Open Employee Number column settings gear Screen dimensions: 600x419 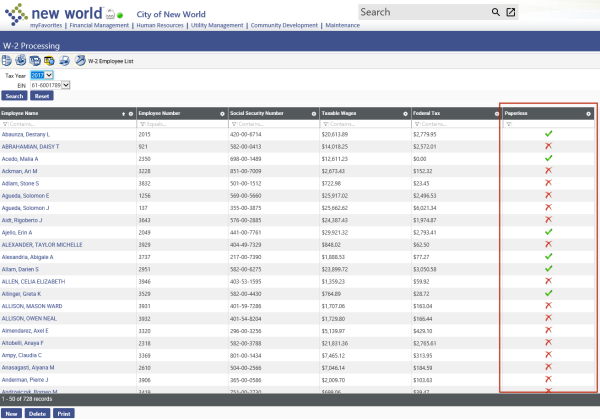222,114
